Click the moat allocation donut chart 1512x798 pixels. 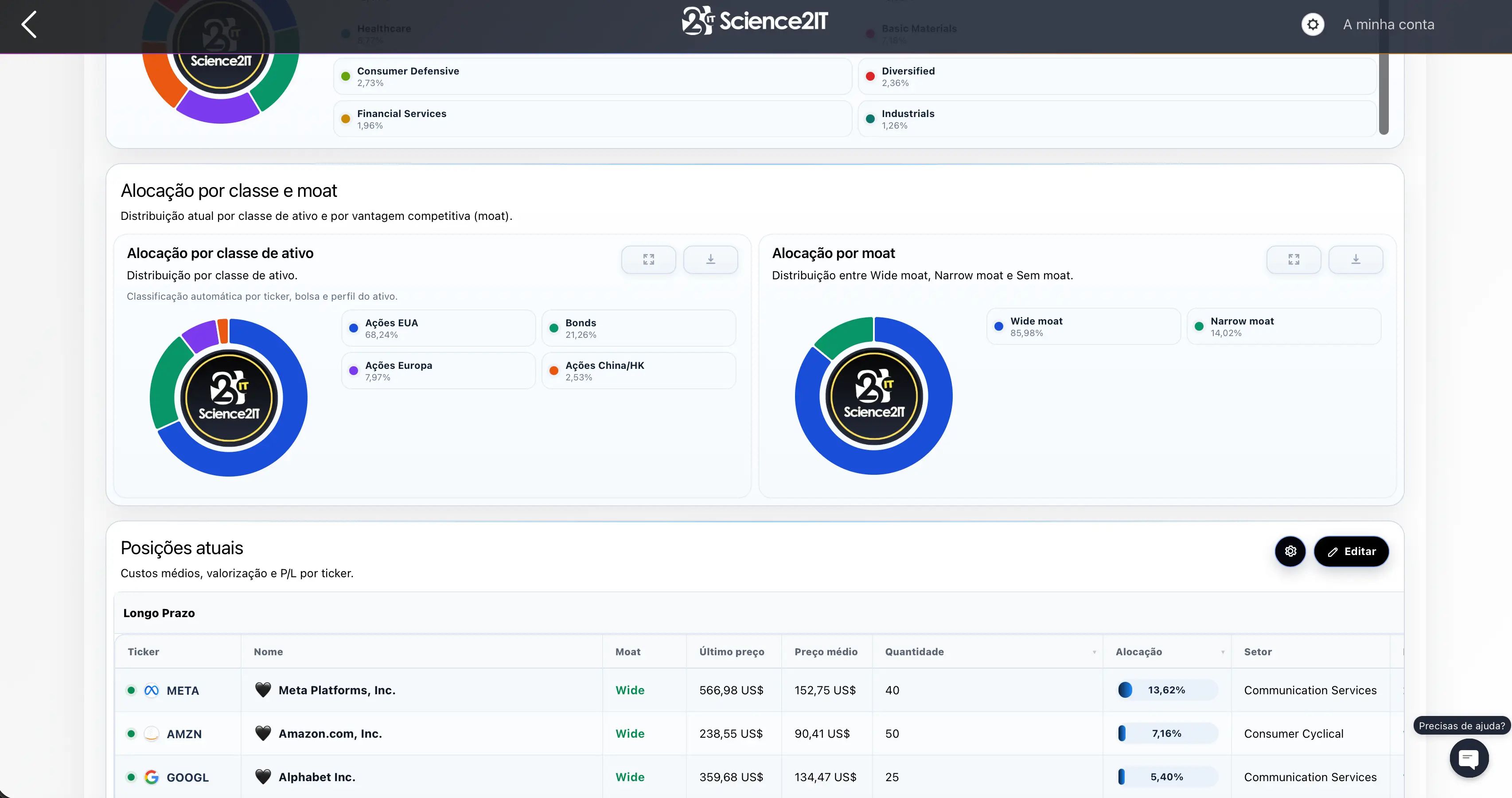(x=873, y=396)
